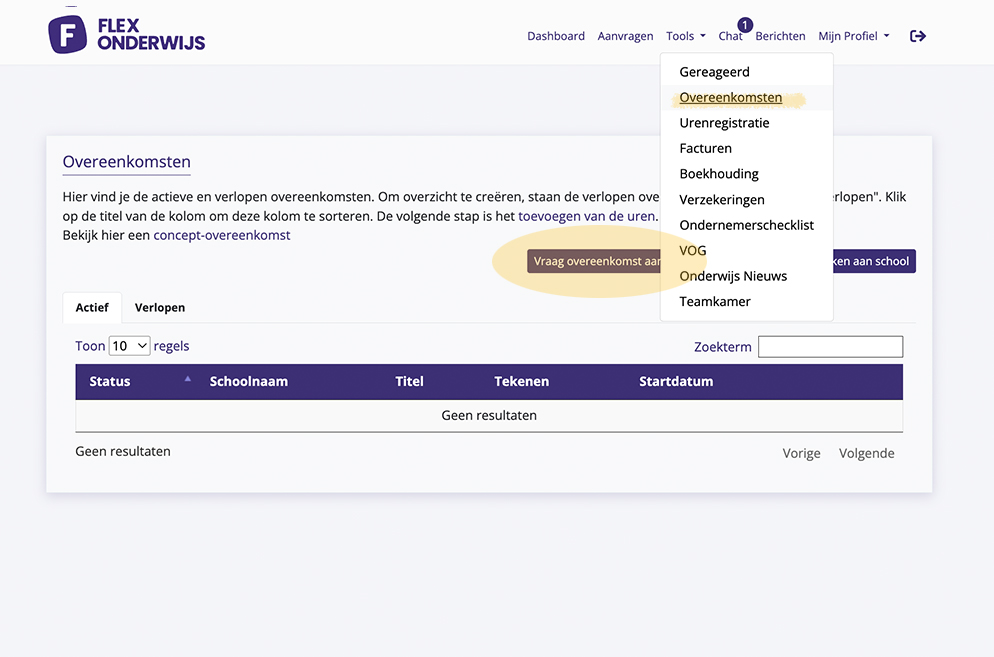Click the Flex Onderwijs logo
Viewport: 994px width, 657px height.
pos(126,34)
